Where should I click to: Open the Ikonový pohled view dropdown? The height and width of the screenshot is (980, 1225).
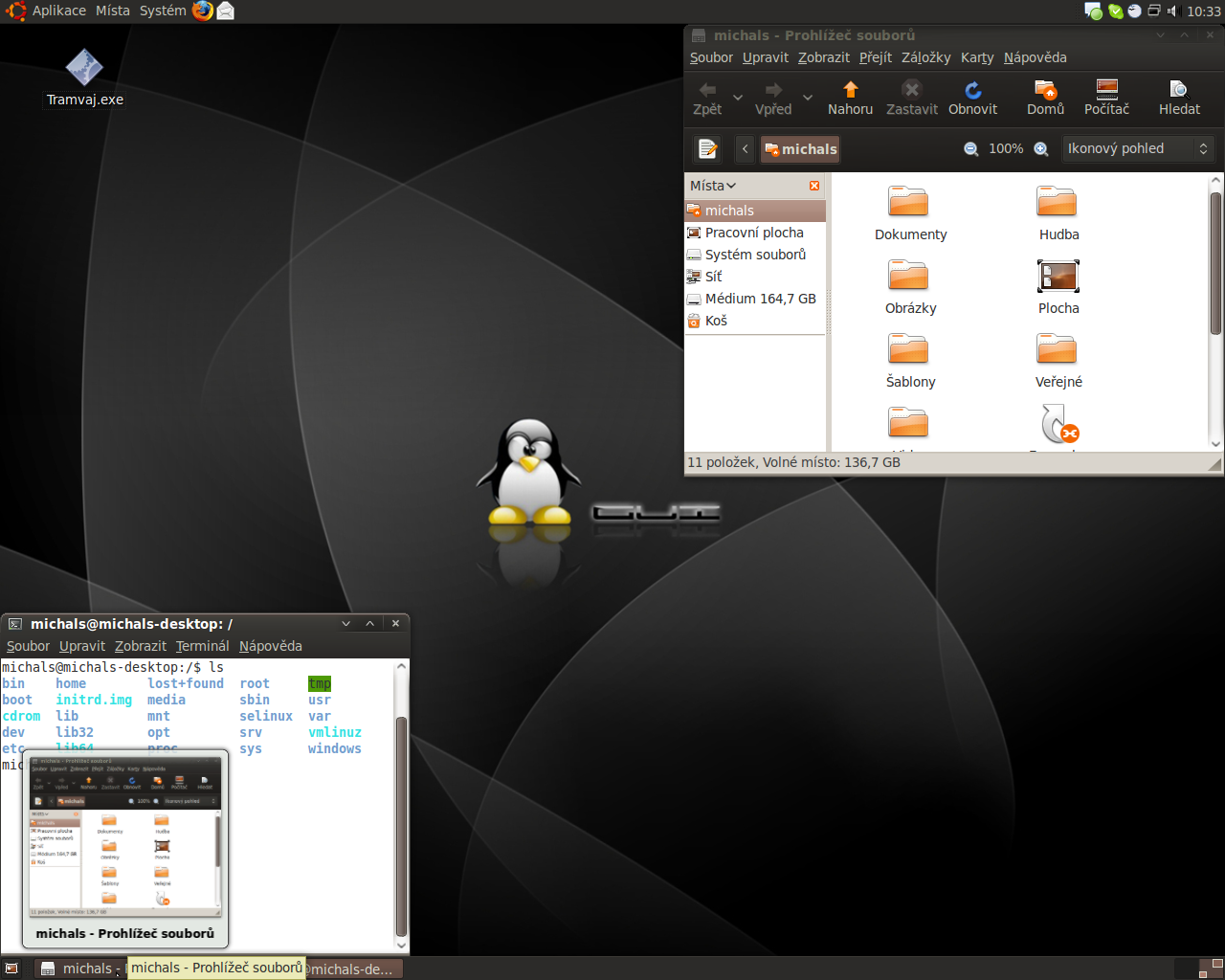tap(1138, 148)
